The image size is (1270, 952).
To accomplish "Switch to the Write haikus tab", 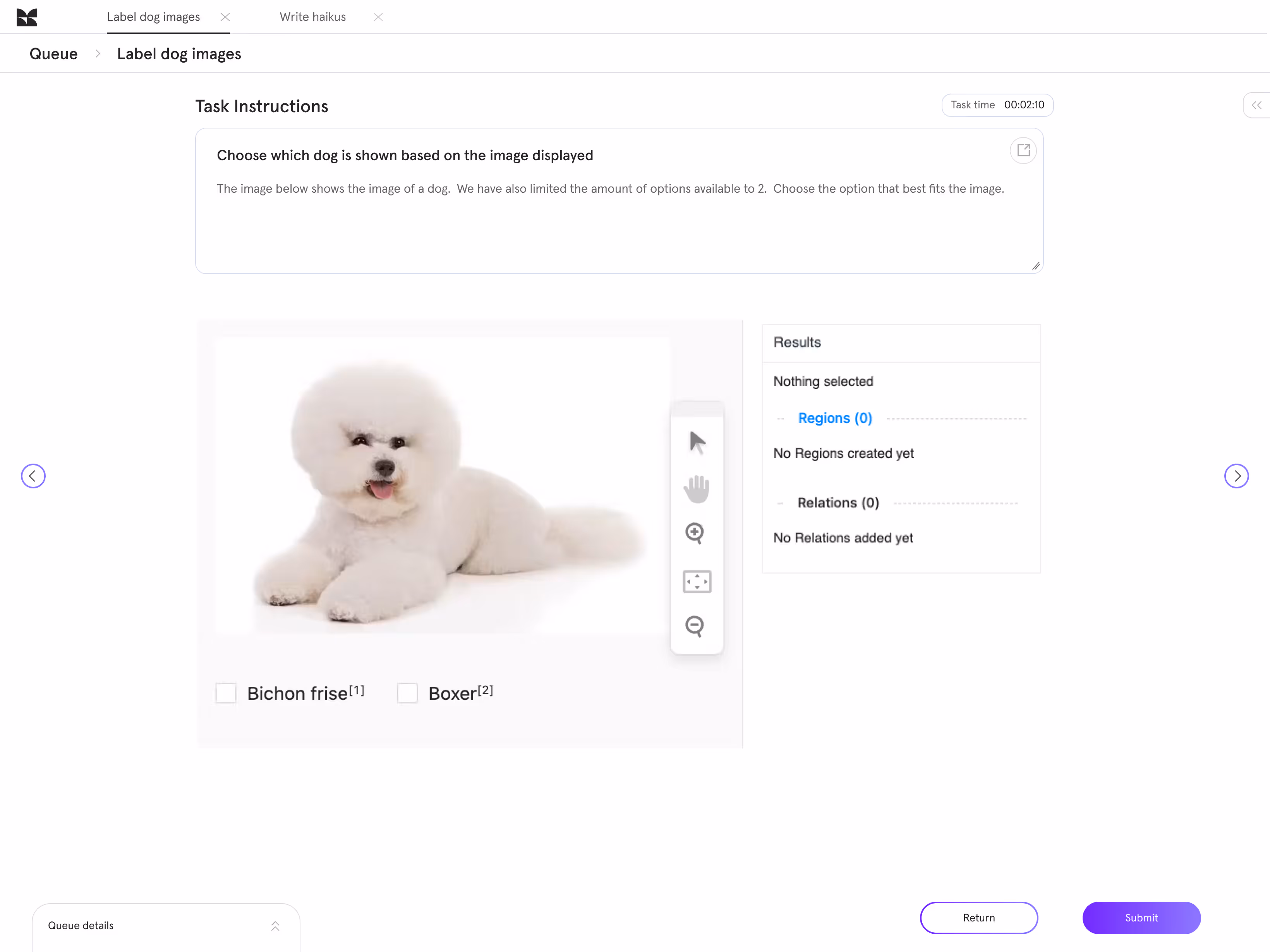I will [312, 17].
